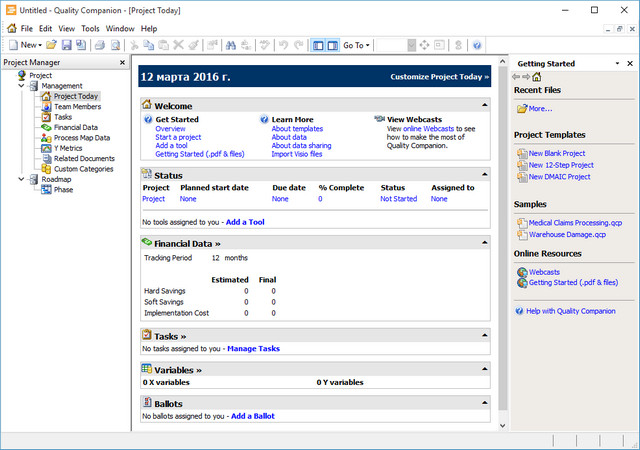Collapse the Management tree node
The image size is (640, 450).
[x=21, y=86]
